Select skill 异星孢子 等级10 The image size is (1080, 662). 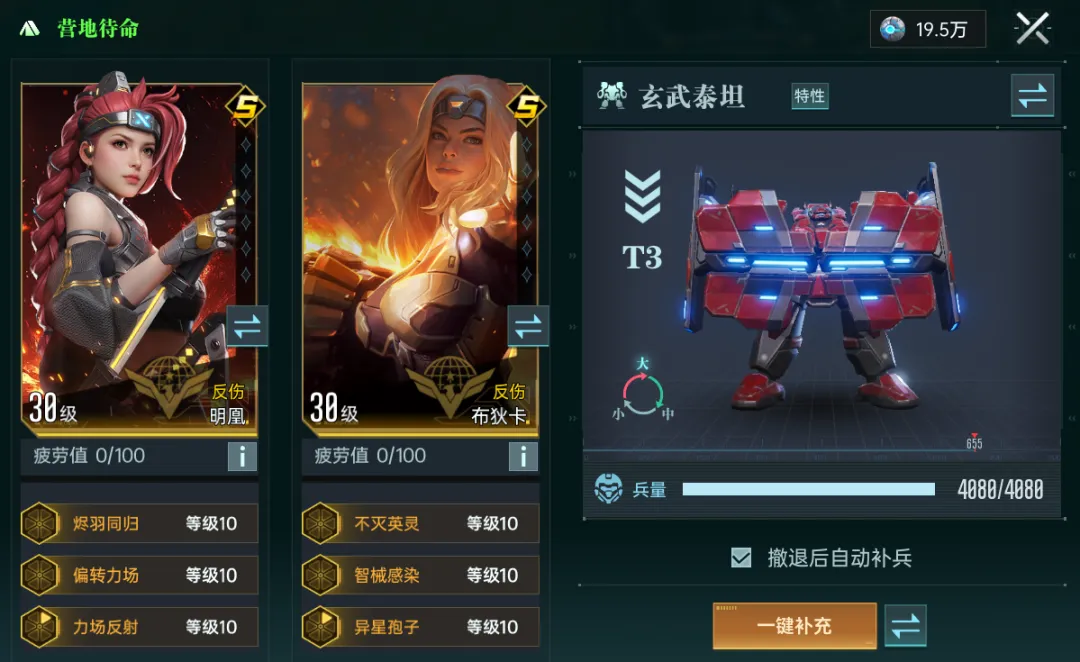click(x=421, y=627)
